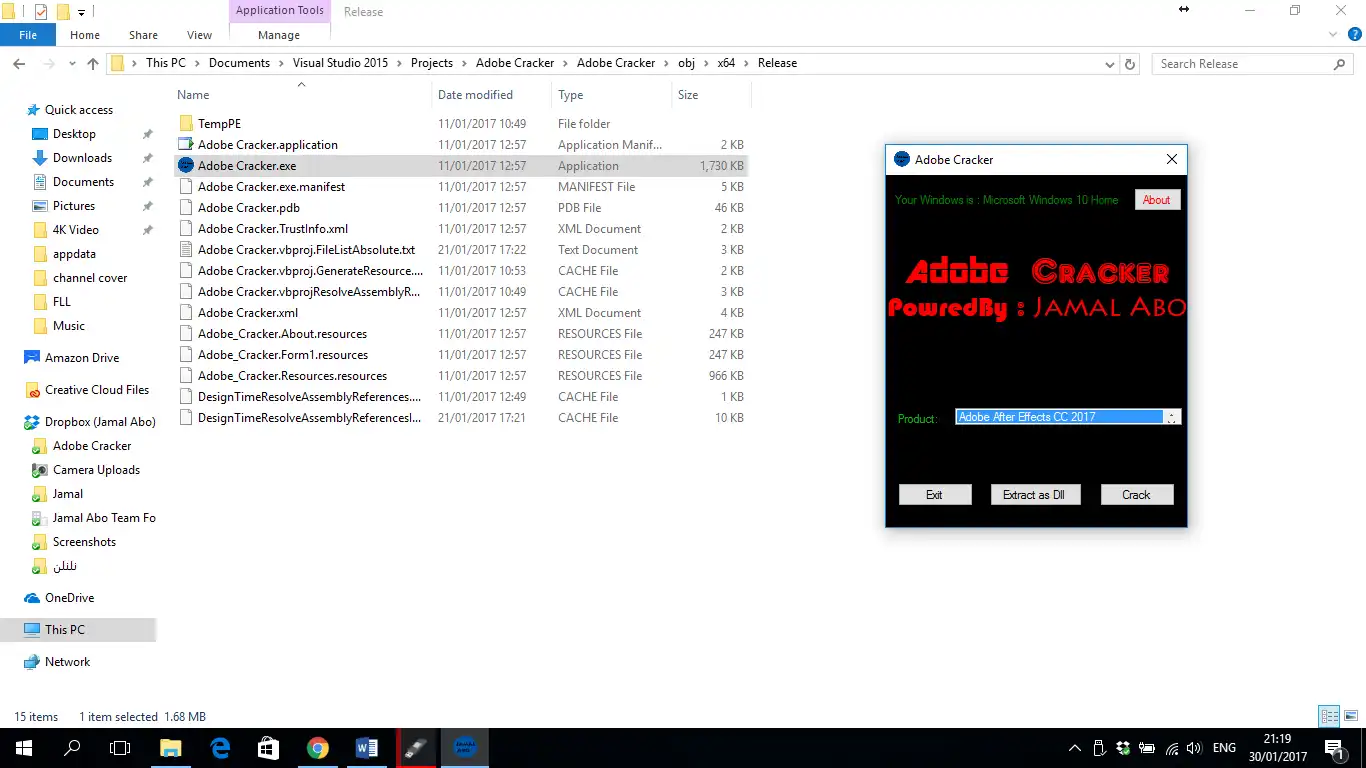Open the Manage ribbon tab

click(279, 34)
